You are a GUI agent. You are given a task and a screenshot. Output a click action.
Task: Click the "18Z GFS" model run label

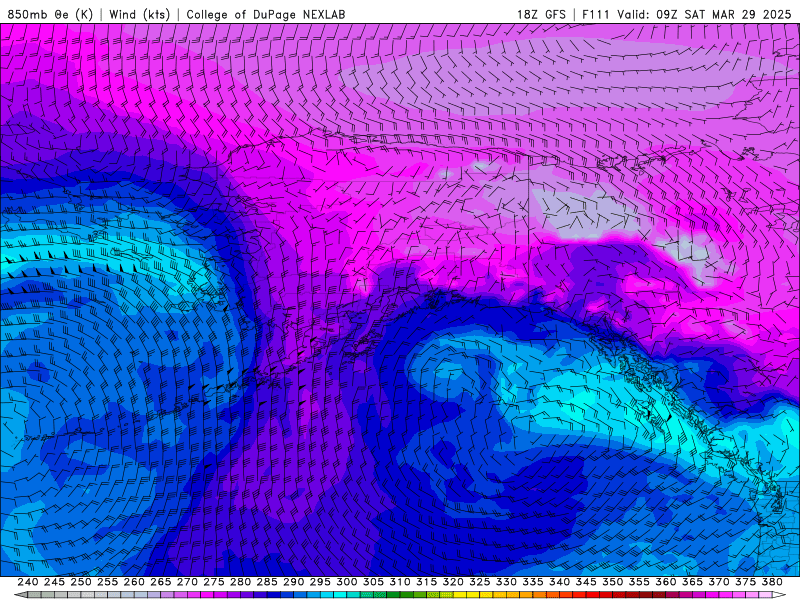[541, 14]
